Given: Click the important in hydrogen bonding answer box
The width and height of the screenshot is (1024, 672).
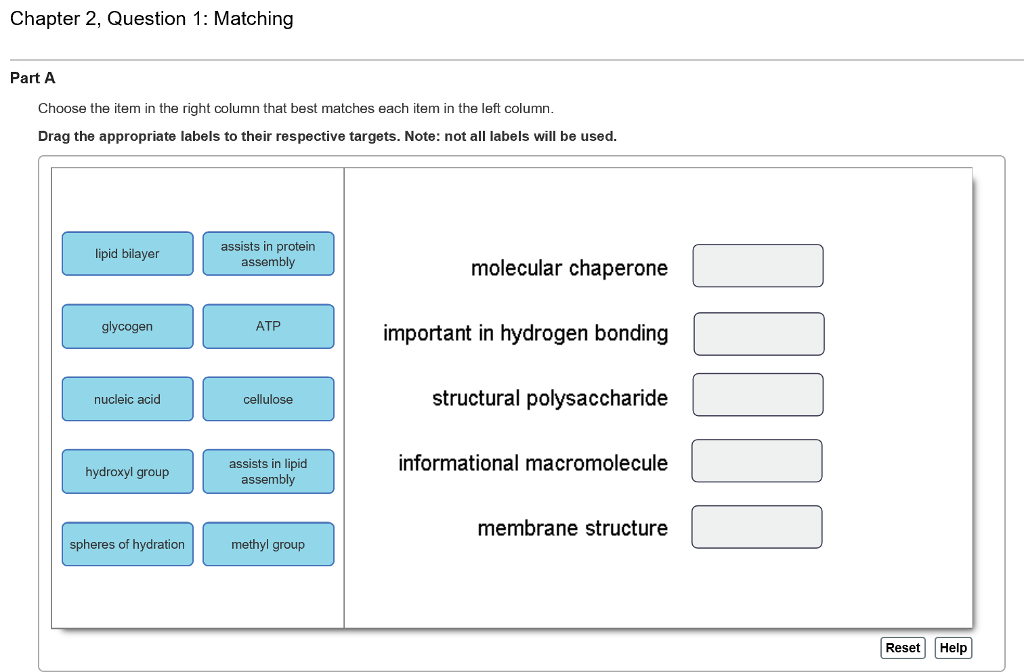Looking at the screenshot, I should [758, 333].
